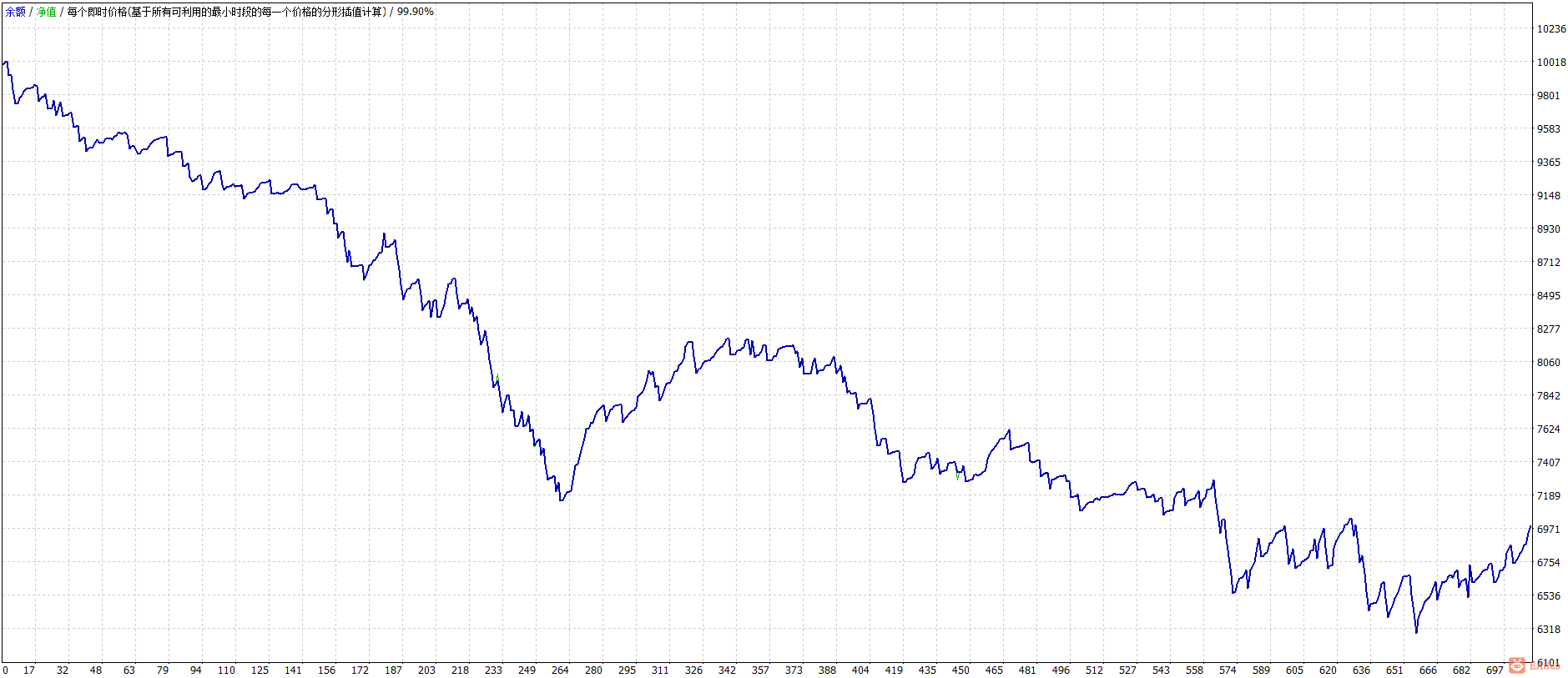1568x678 pixels.
Task: Select the 233 horizontal axis label
Action: 493,670
